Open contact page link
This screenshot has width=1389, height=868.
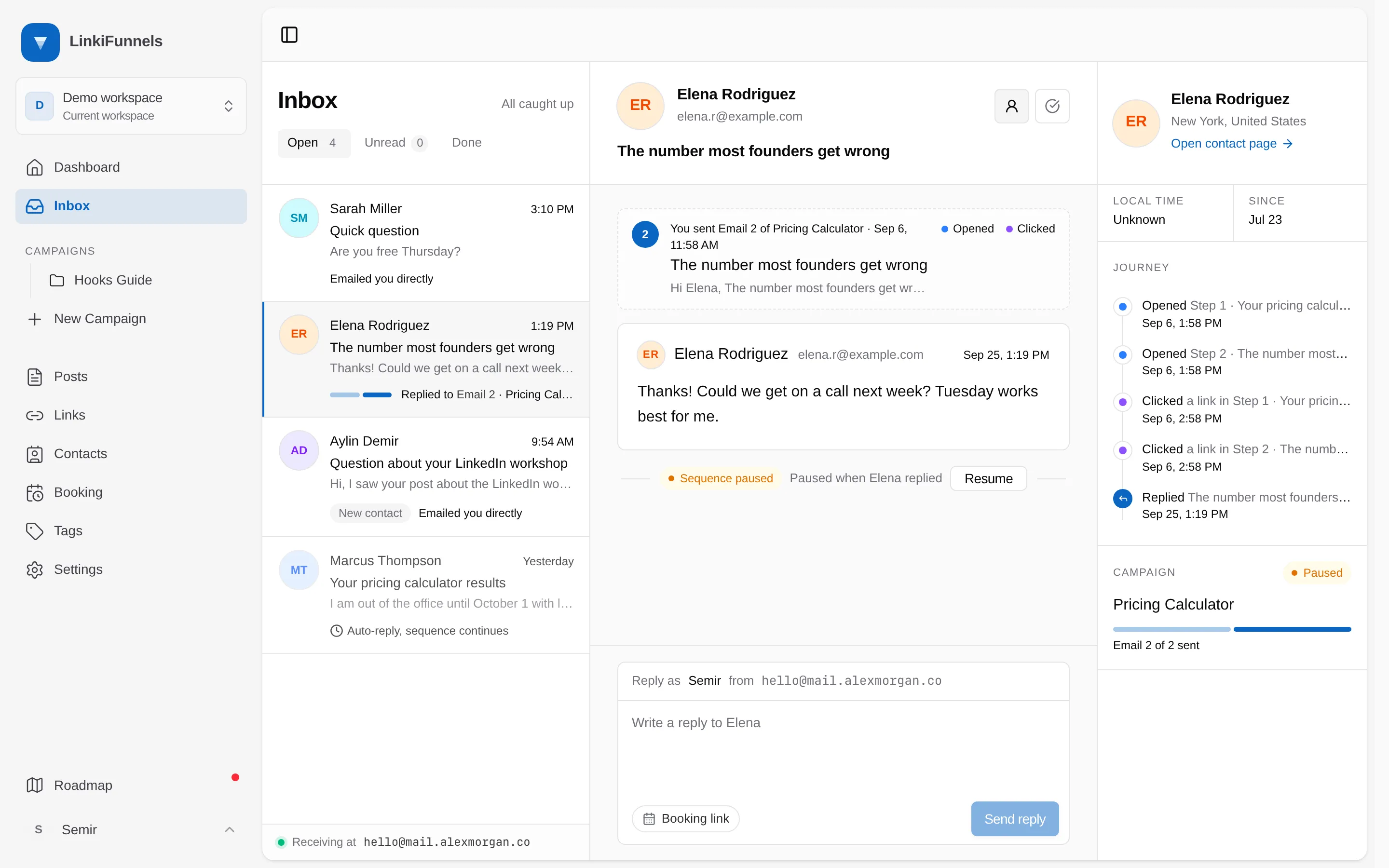click(x=1231, y=144)
